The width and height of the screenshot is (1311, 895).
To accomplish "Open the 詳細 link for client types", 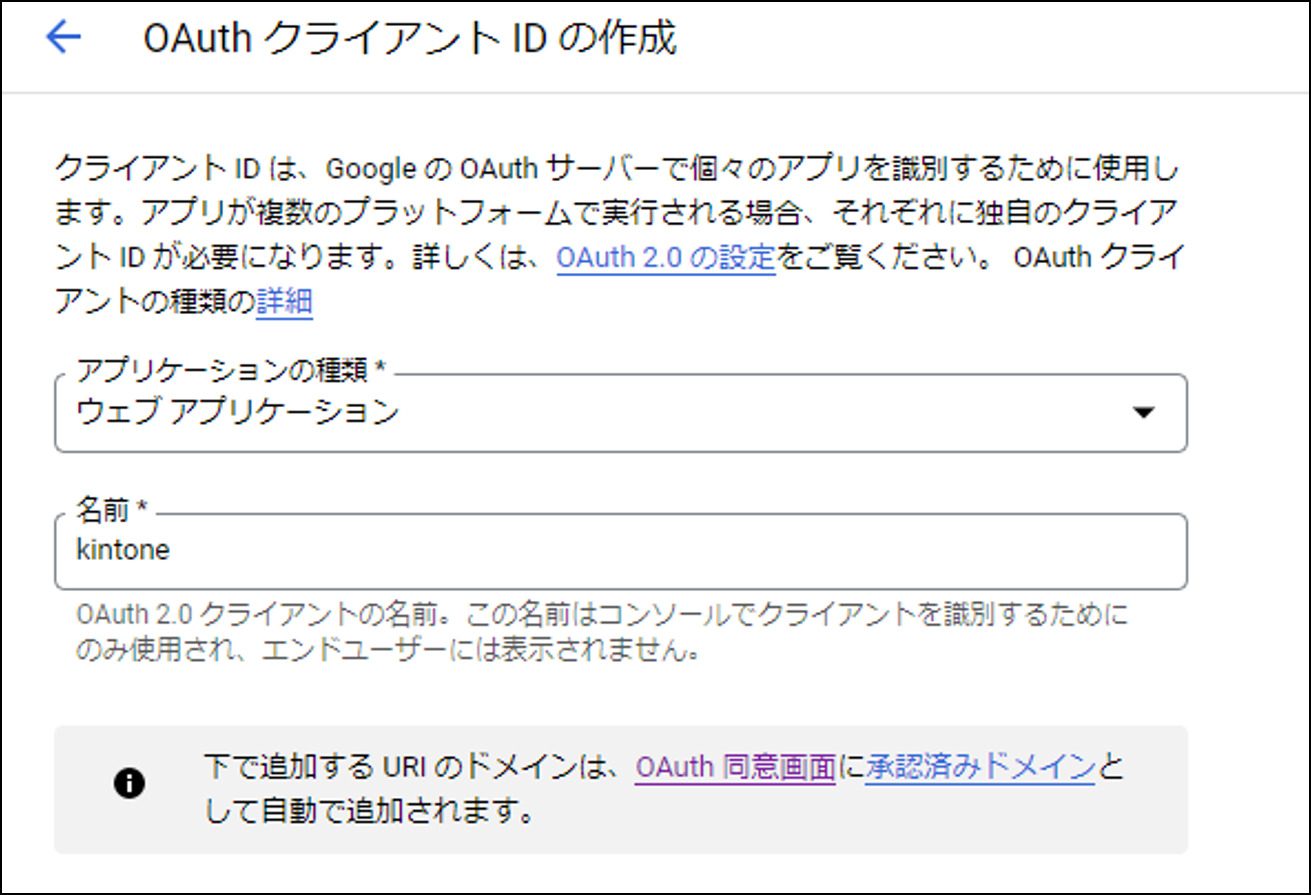I will (285, 301).
